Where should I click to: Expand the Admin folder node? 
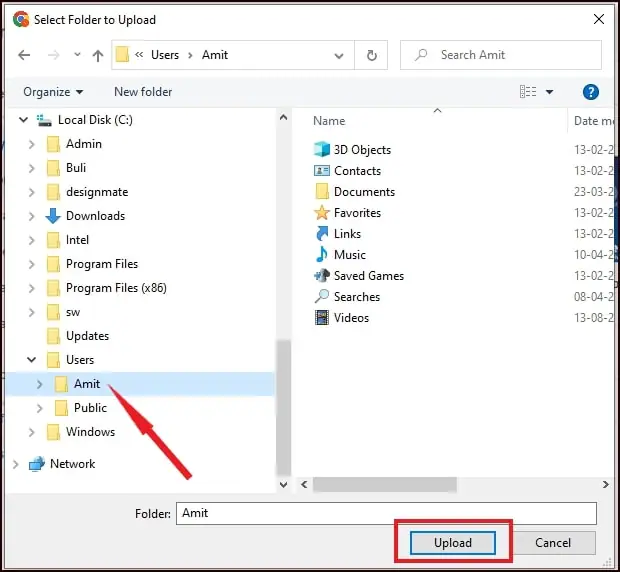tap(32, 144)
